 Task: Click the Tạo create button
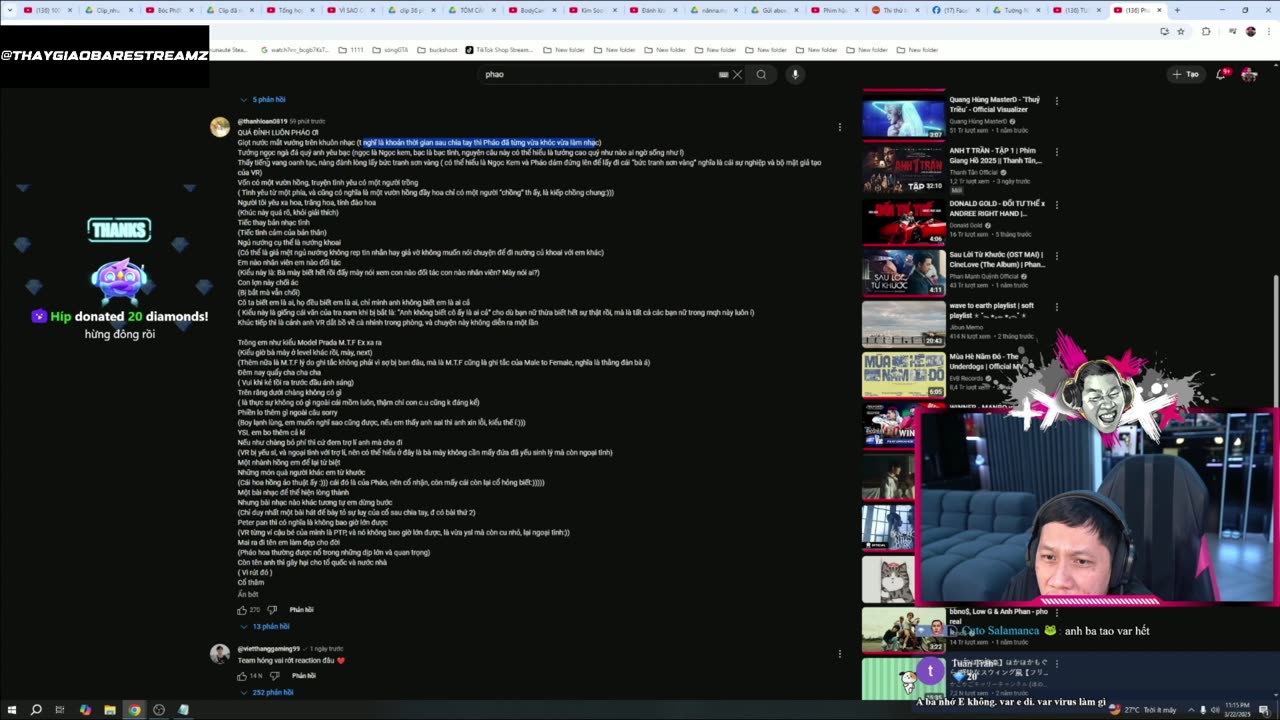[x=1186, y=74]
